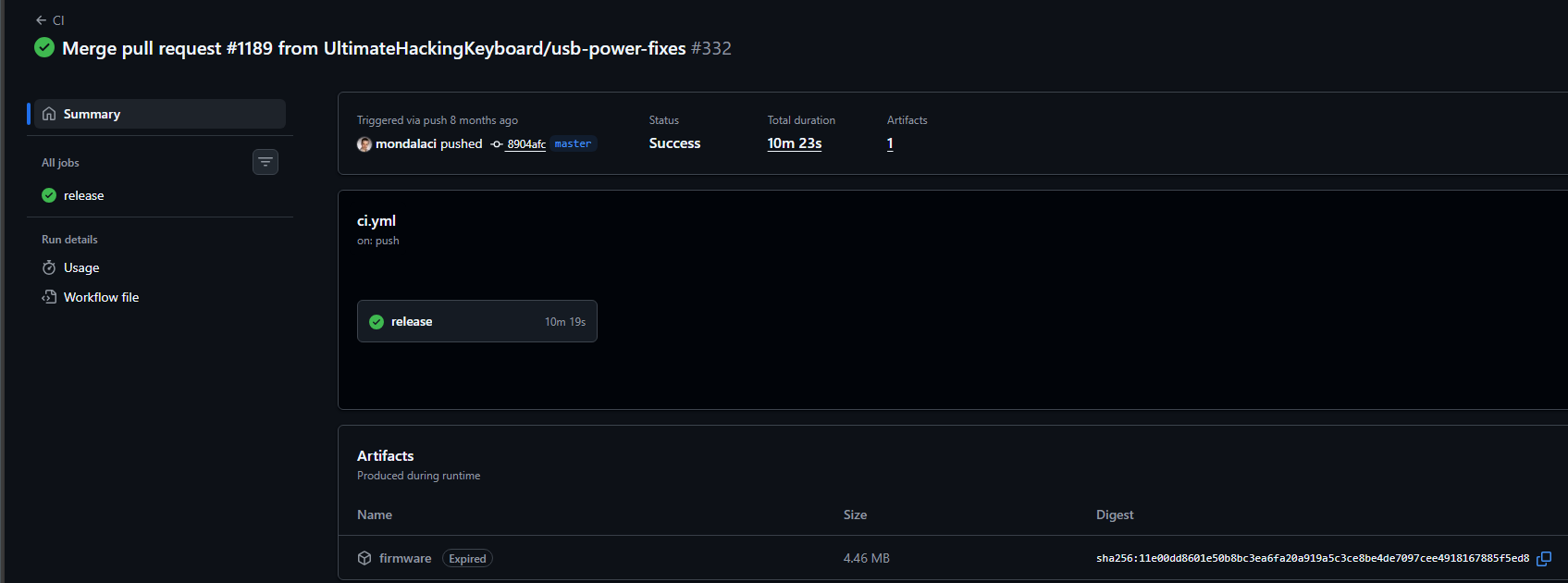The height and width of the screenshot is (583, 1568).
Task: Click the firmware artifact name
Action: tap(405, 558)
